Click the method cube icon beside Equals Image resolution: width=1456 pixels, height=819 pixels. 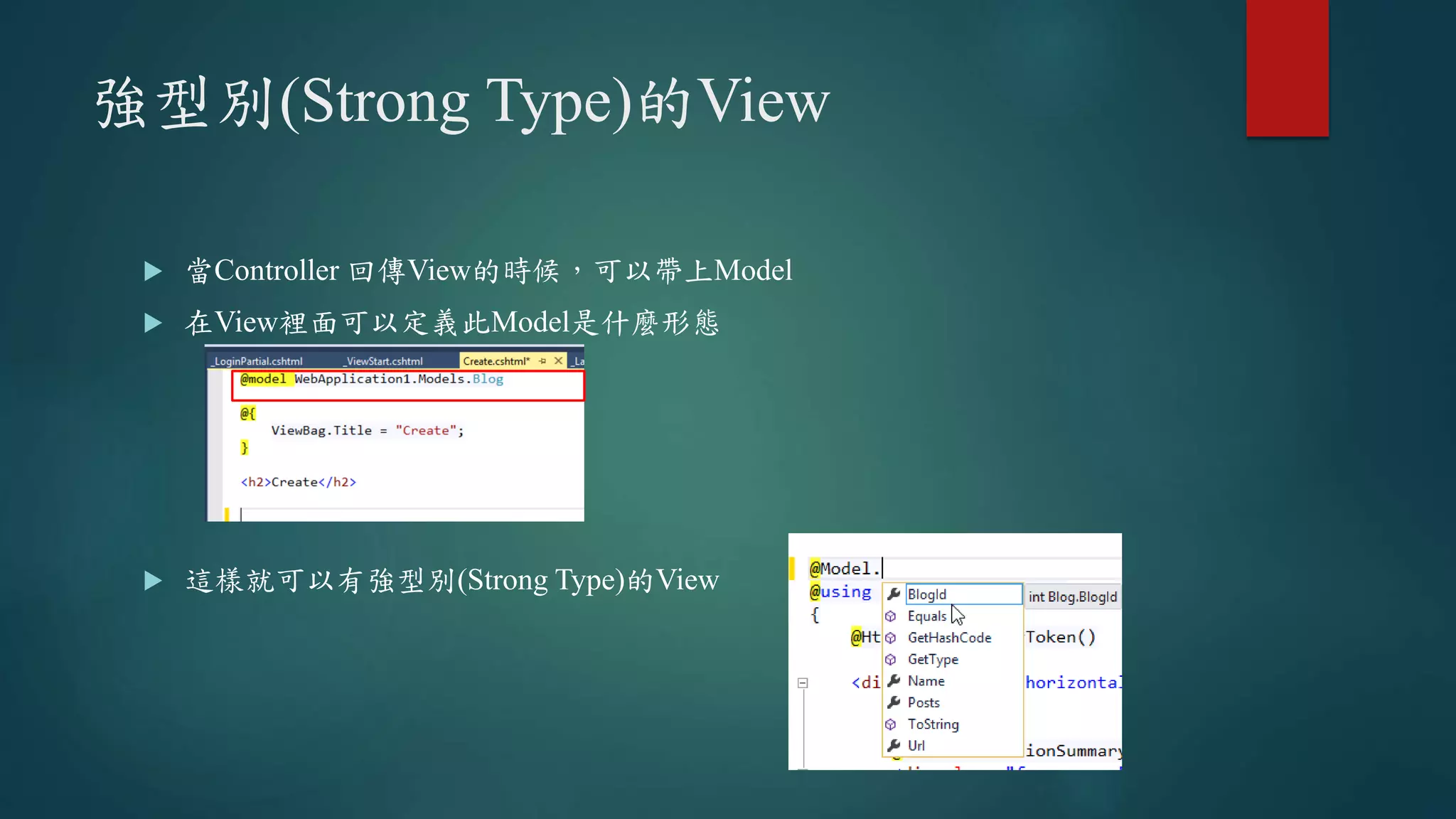(891, 616)
